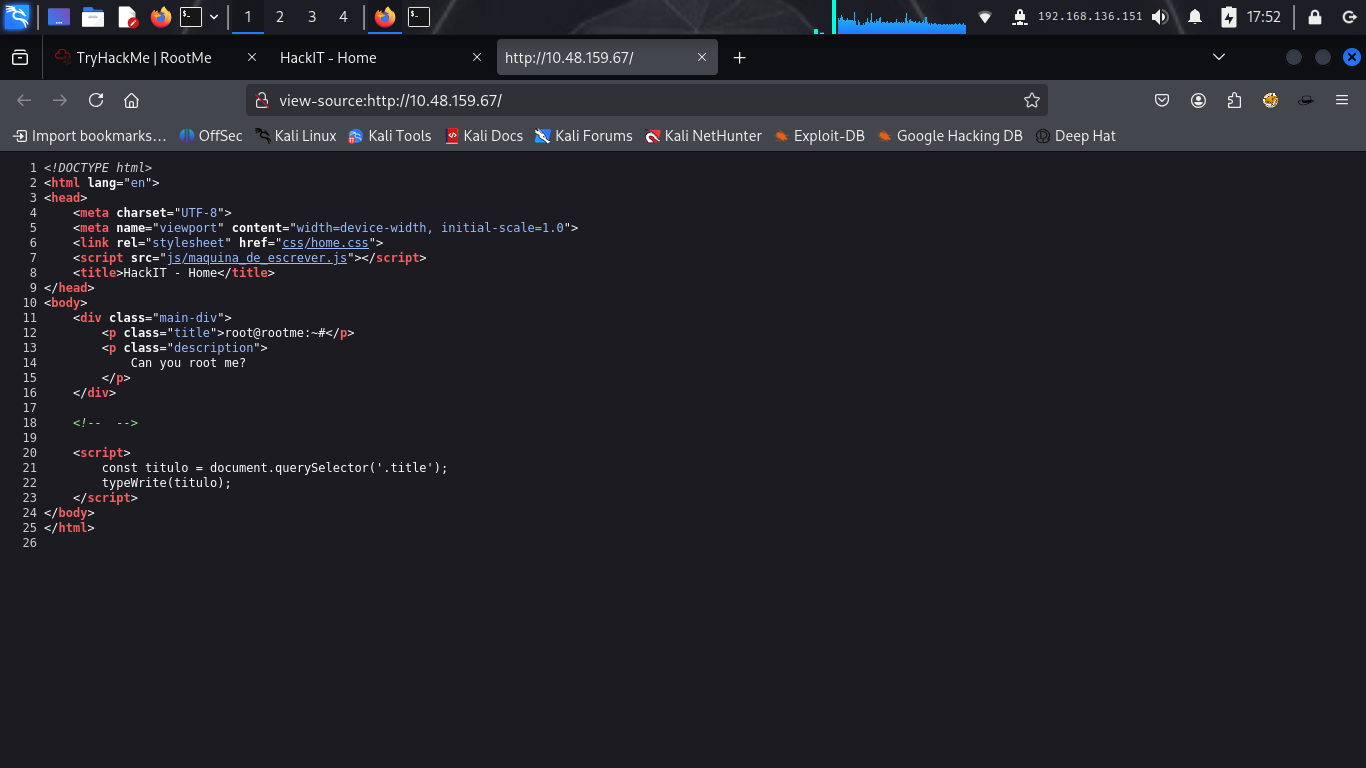This screenshot has height=768, width=1366.
Task: Open the Kali Forums bookmark
Action: 584,136
